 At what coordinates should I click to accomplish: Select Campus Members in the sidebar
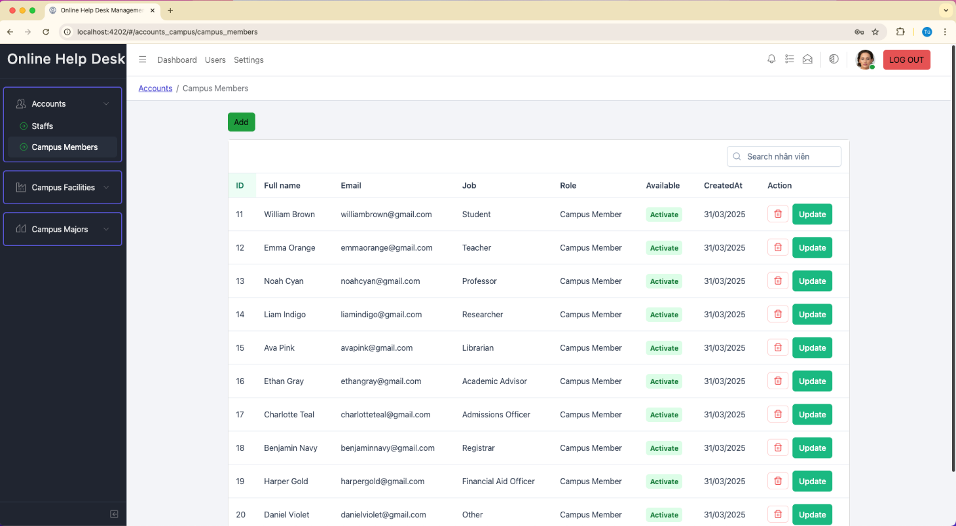(x=62, y=147)
